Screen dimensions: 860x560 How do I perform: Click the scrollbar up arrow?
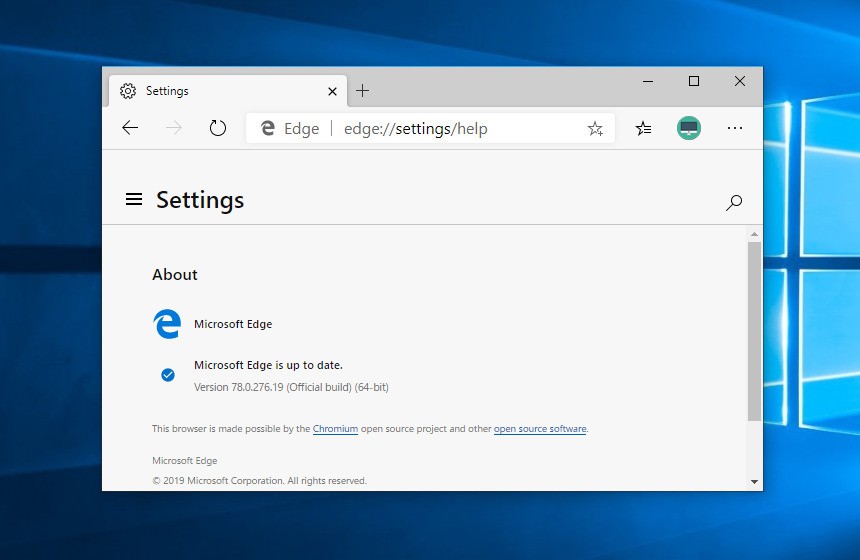[754, 234]
